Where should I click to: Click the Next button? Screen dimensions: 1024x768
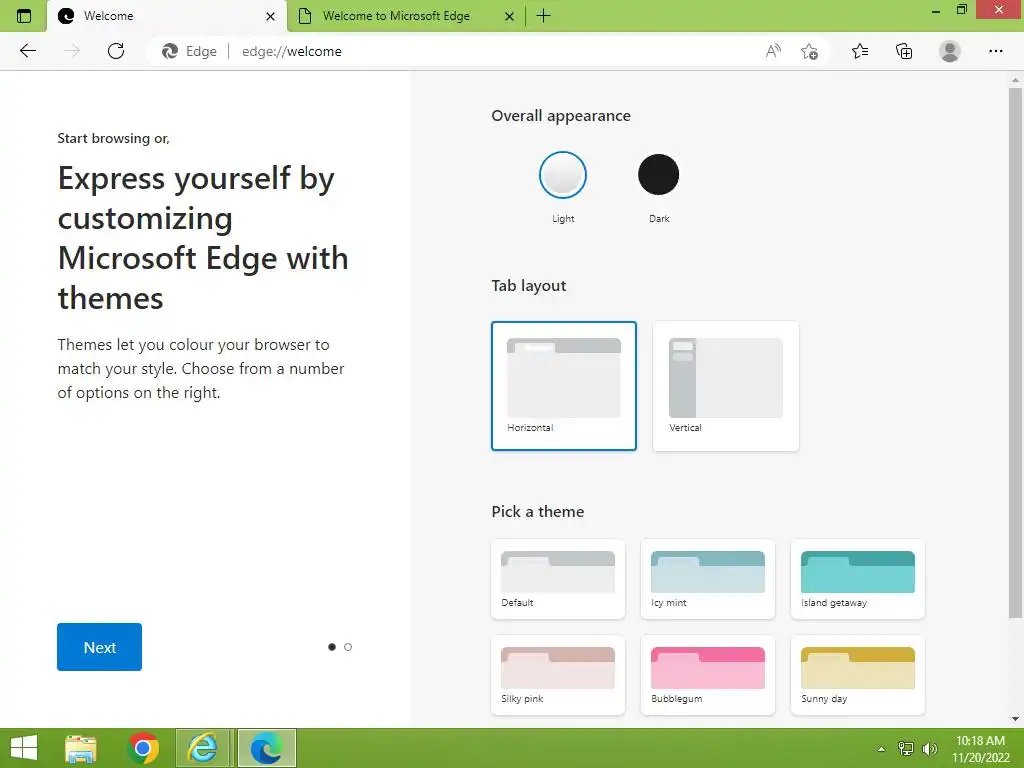[99, 647]
